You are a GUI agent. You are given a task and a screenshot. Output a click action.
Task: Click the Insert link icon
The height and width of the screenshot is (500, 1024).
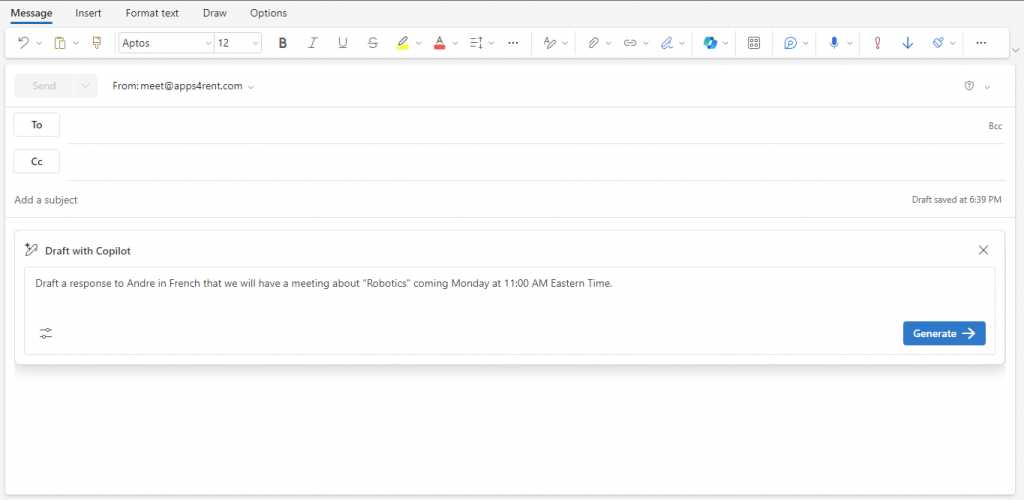(x=630, y=43)
